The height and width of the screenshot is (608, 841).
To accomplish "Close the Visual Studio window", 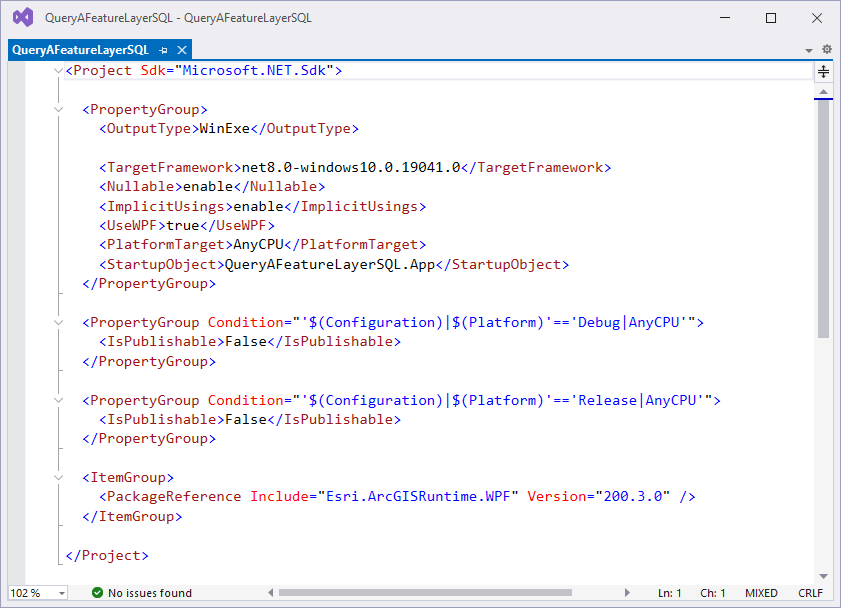I will tap(817, 18).
